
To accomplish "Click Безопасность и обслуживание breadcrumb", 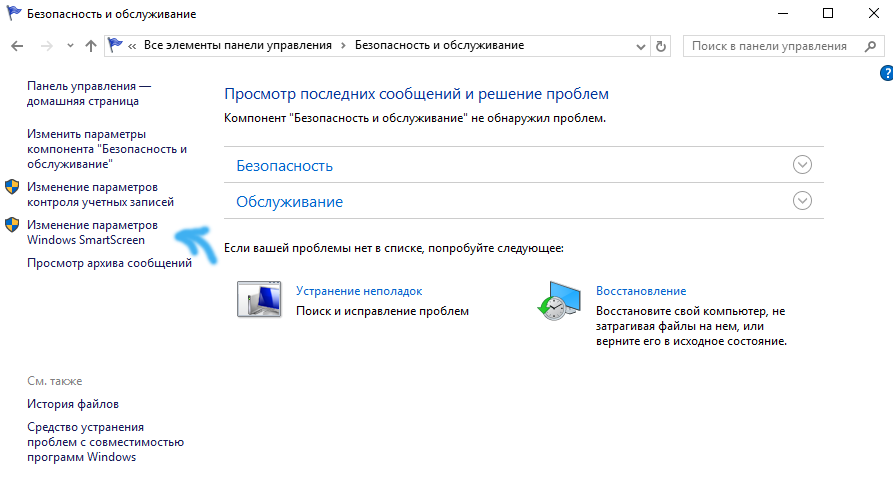I will pyautogui.click(x=439, y=45).
